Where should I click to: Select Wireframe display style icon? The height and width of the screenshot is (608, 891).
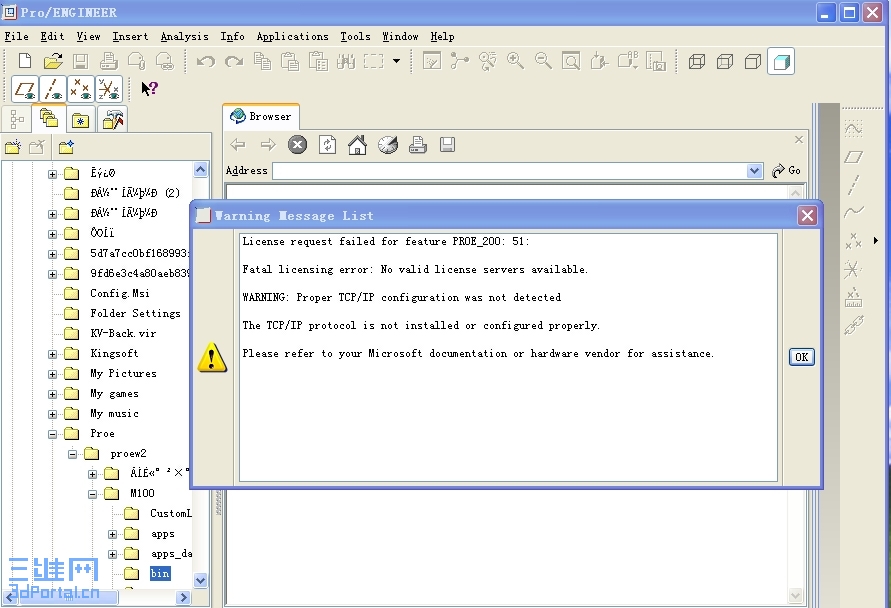click(697, 61)
